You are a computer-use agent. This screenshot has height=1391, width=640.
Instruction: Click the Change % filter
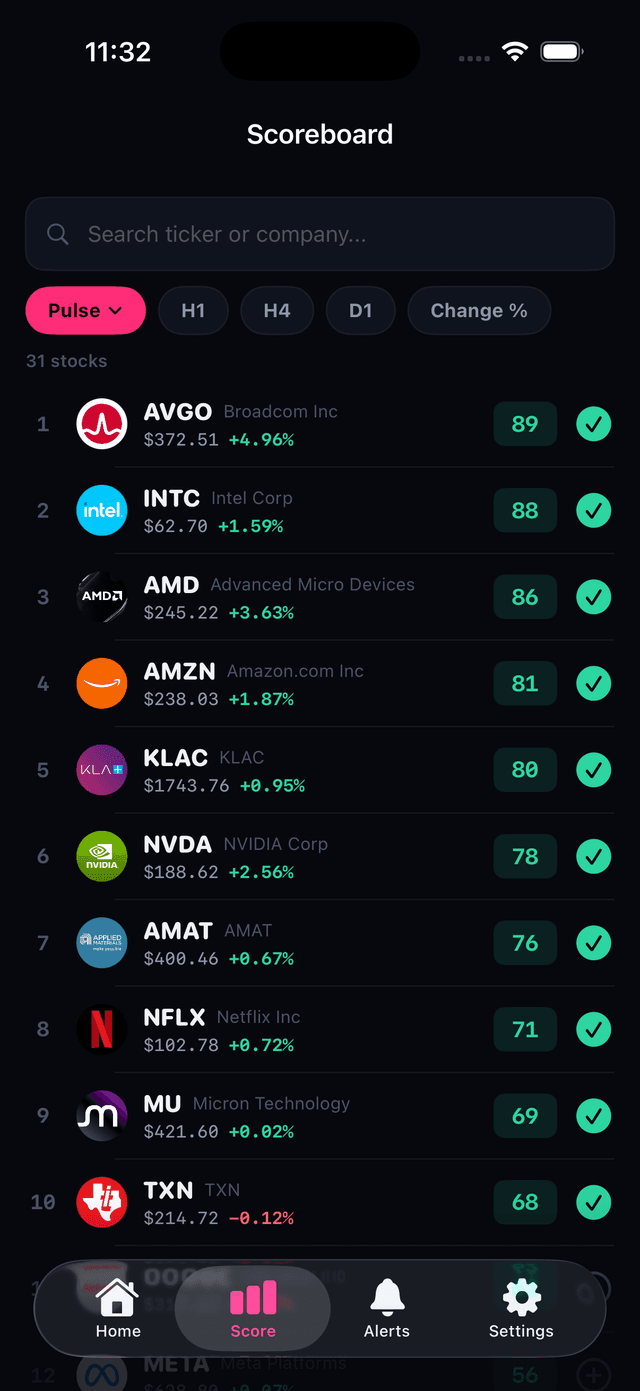(x=479, y=310)
